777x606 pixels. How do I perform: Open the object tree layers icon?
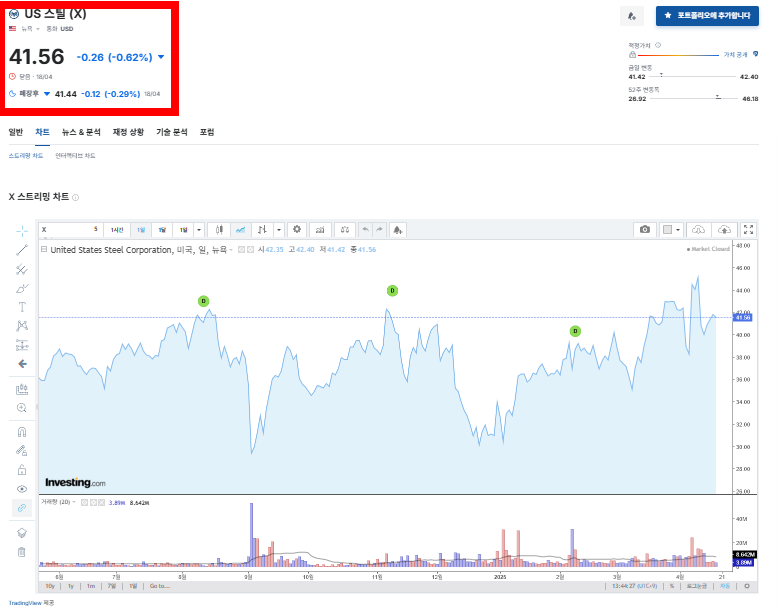point(22,533)
